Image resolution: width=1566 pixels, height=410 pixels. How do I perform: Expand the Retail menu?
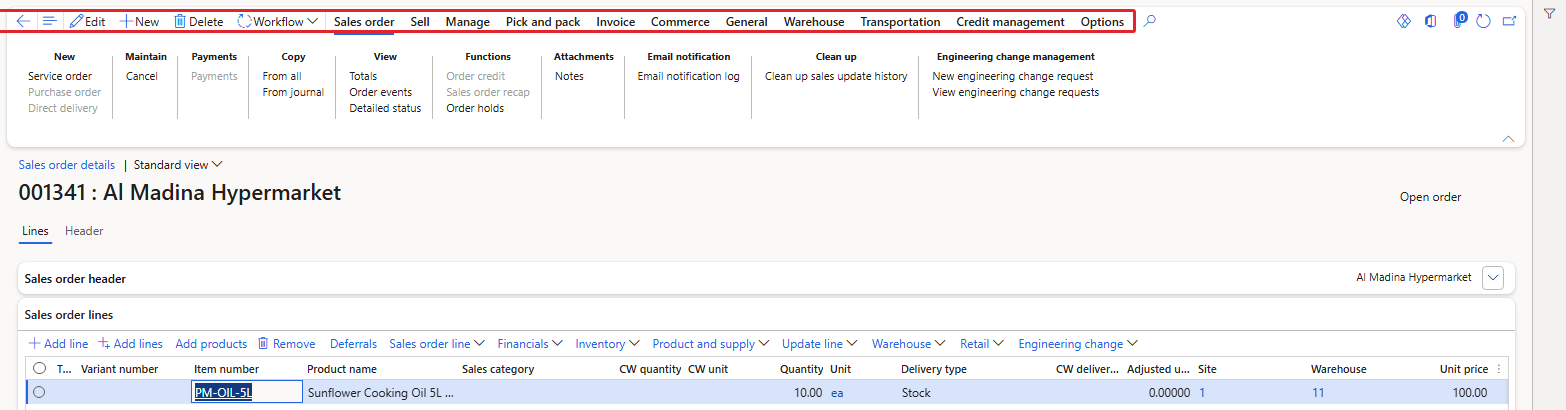point(982,344)
